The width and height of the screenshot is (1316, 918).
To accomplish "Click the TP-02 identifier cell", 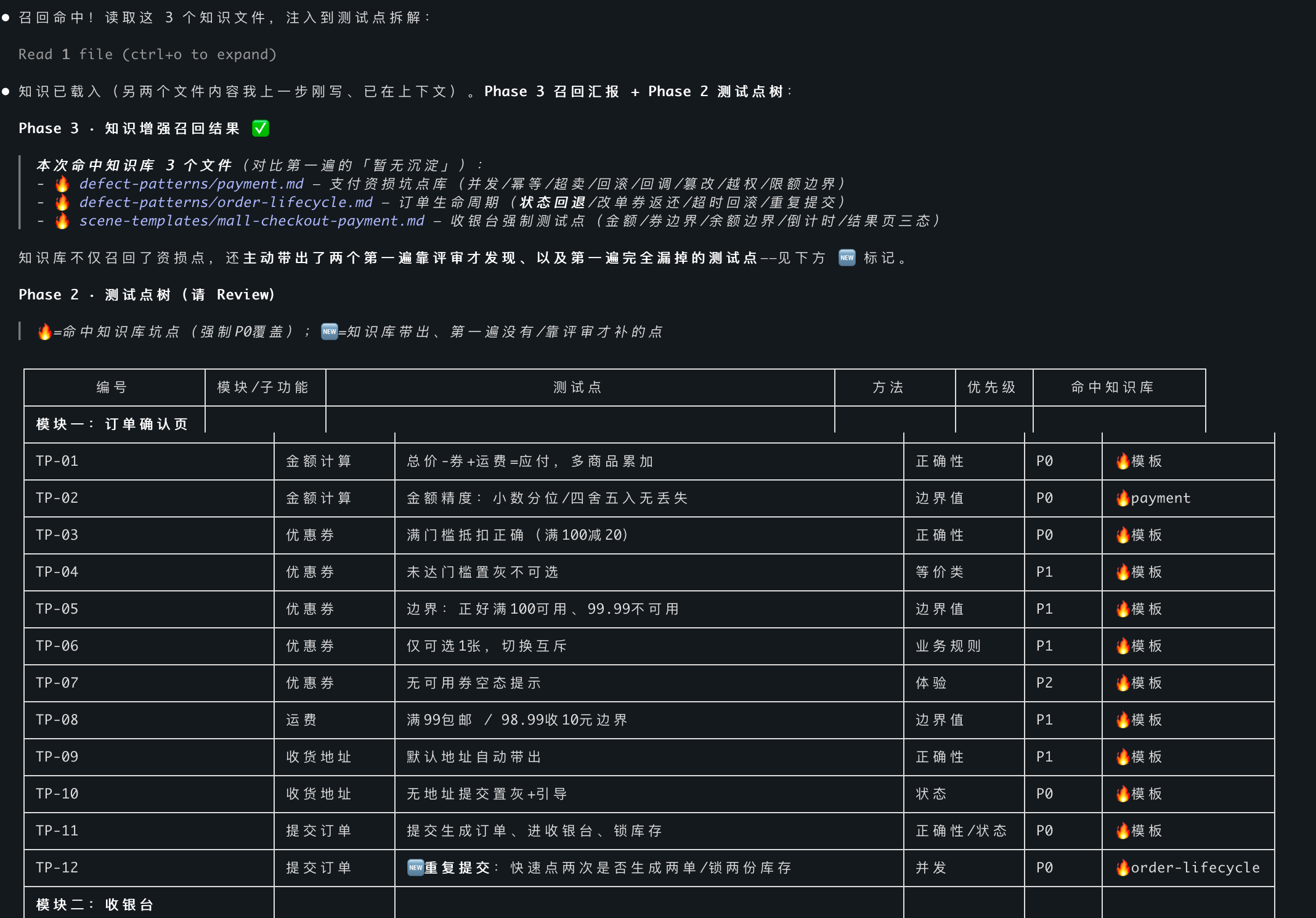I will (149, 498).
